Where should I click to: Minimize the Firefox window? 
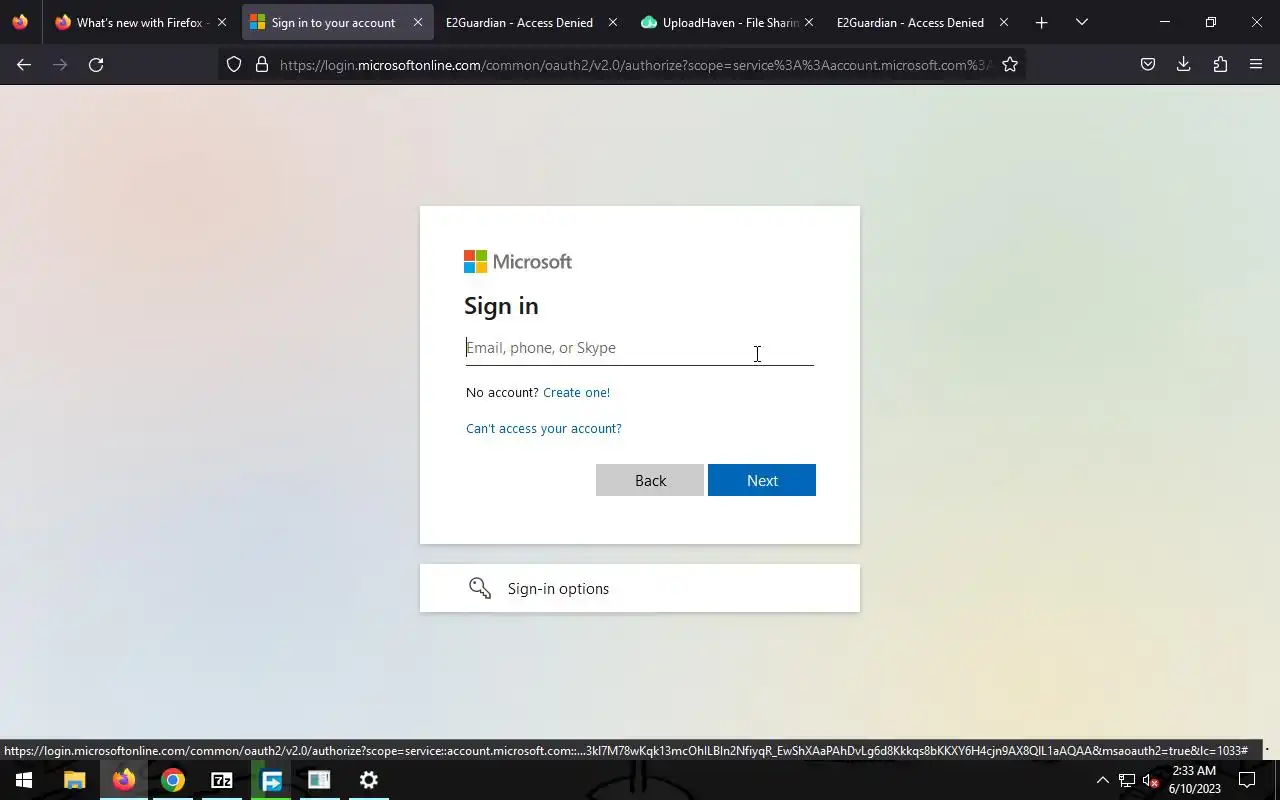1165,22
